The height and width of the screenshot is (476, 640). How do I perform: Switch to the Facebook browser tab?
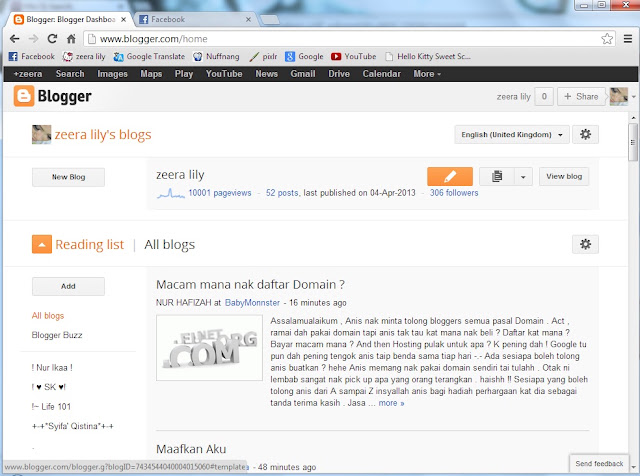[195, 19]
